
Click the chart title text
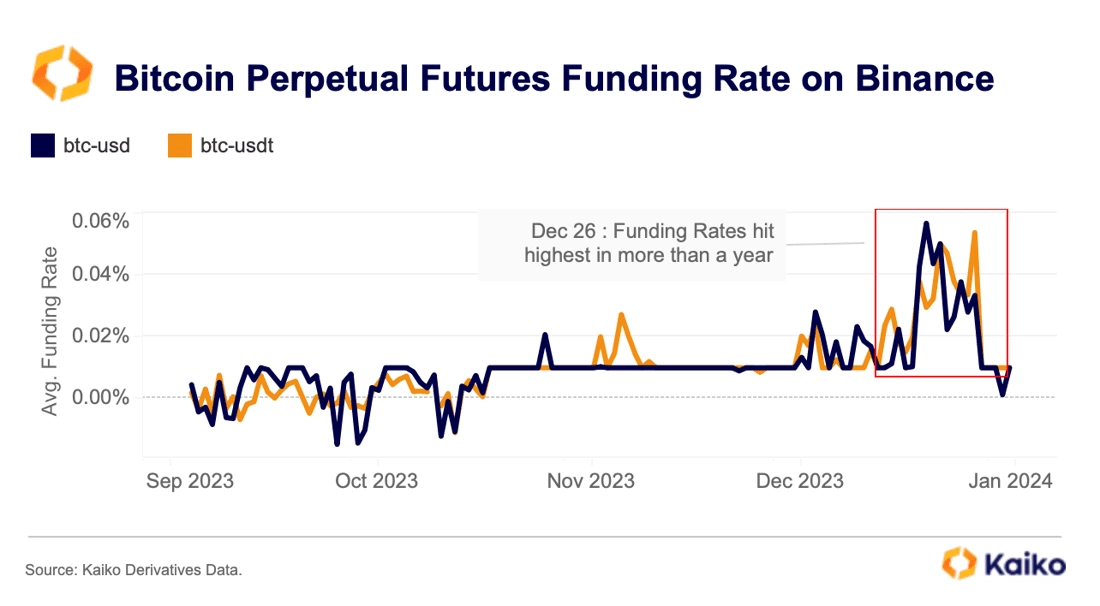tap(554, 78)
